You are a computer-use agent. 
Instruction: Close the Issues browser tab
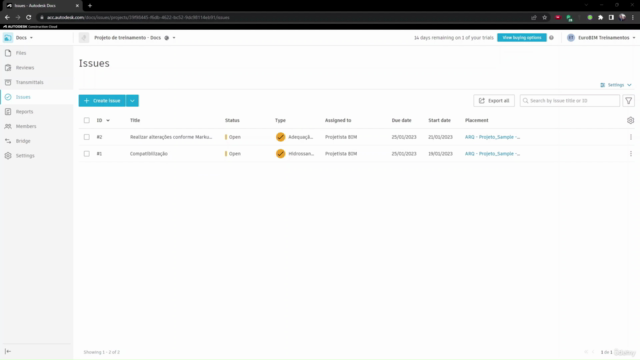tap(77, 6)
